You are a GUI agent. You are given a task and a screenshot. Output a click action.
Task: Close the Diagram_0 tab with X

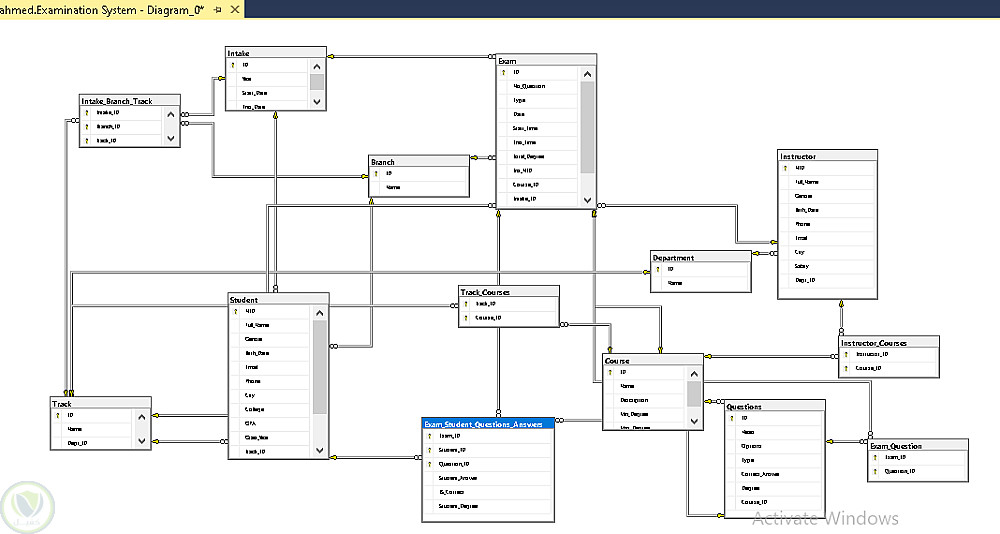pos(235,10)
